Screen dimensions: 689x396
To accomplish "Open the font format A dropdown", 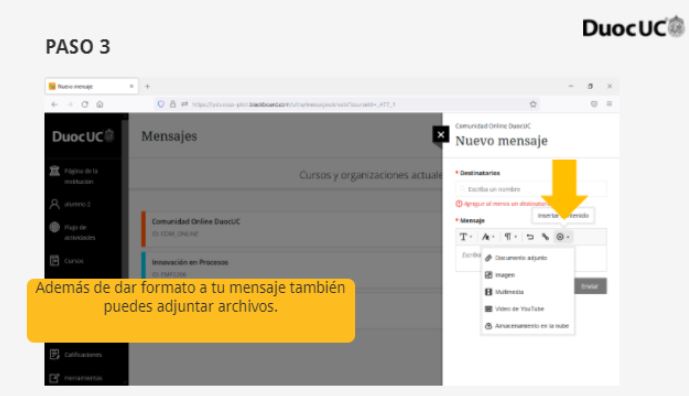I will click(488, 236).
